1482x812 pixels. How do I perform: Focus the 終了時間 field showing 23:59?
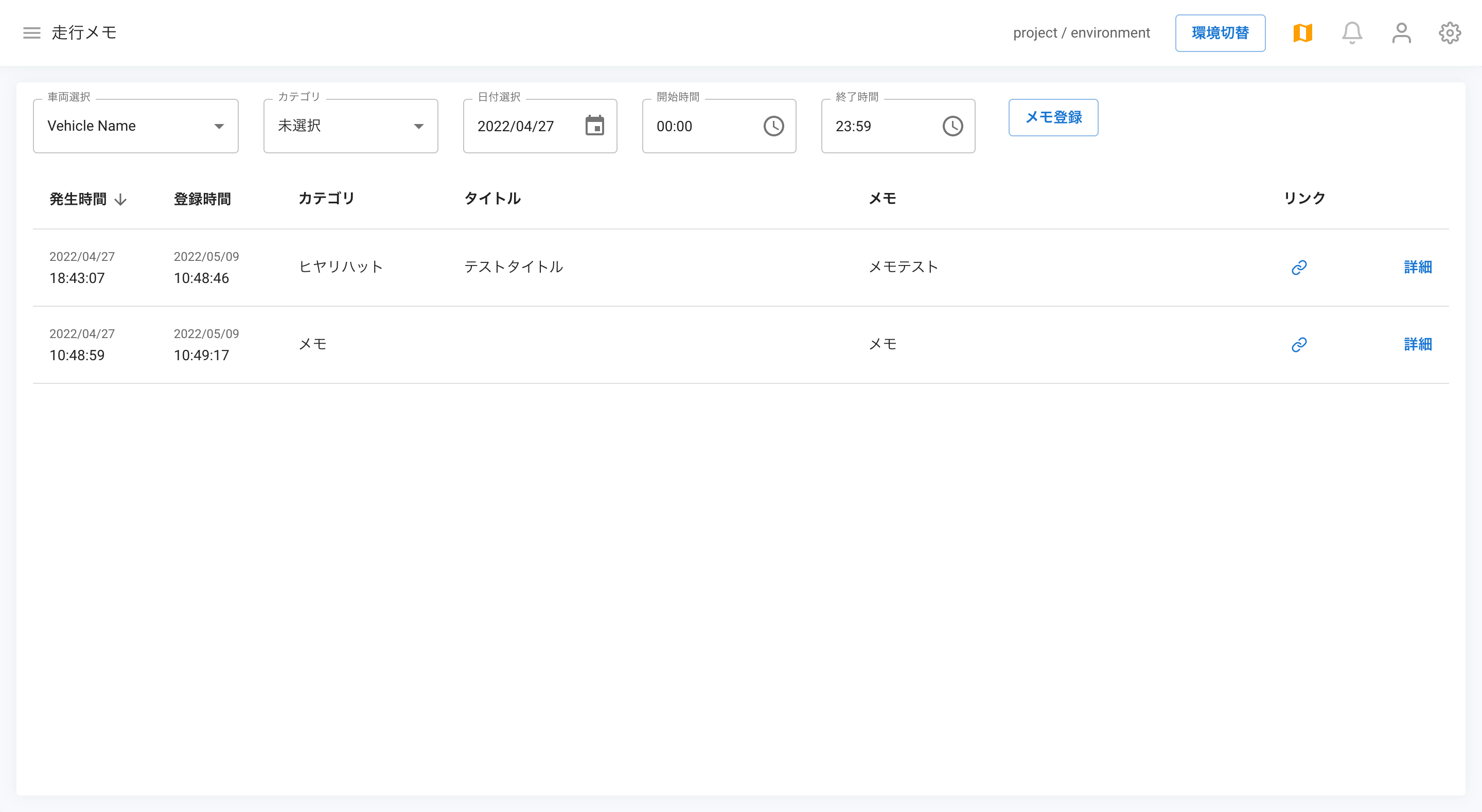(897, 126)
